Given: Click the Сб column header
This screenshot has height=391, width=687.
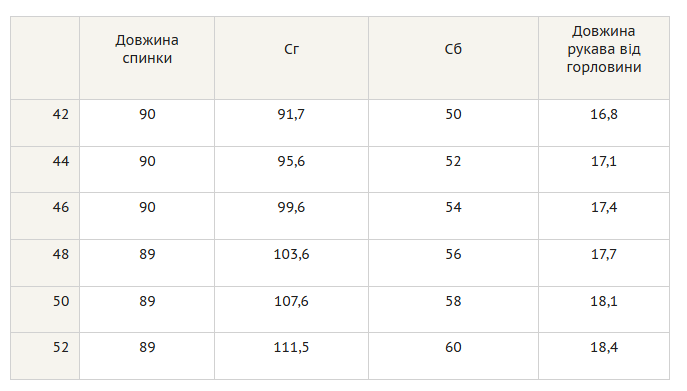Looking at the screenshot, I should 453,50.
